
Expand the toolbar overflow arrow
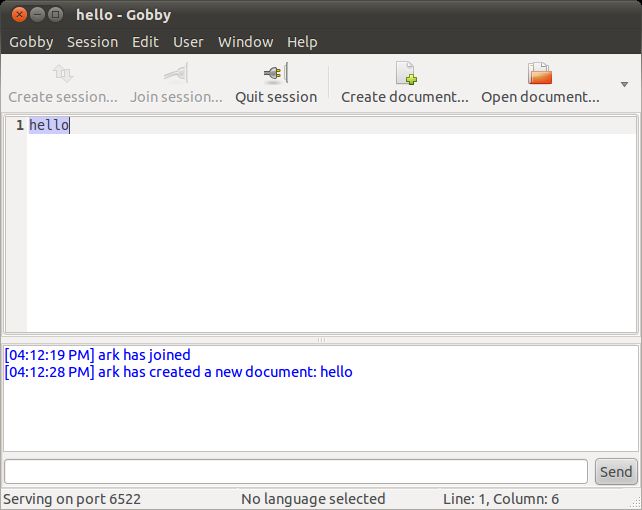tap(624, 84)
